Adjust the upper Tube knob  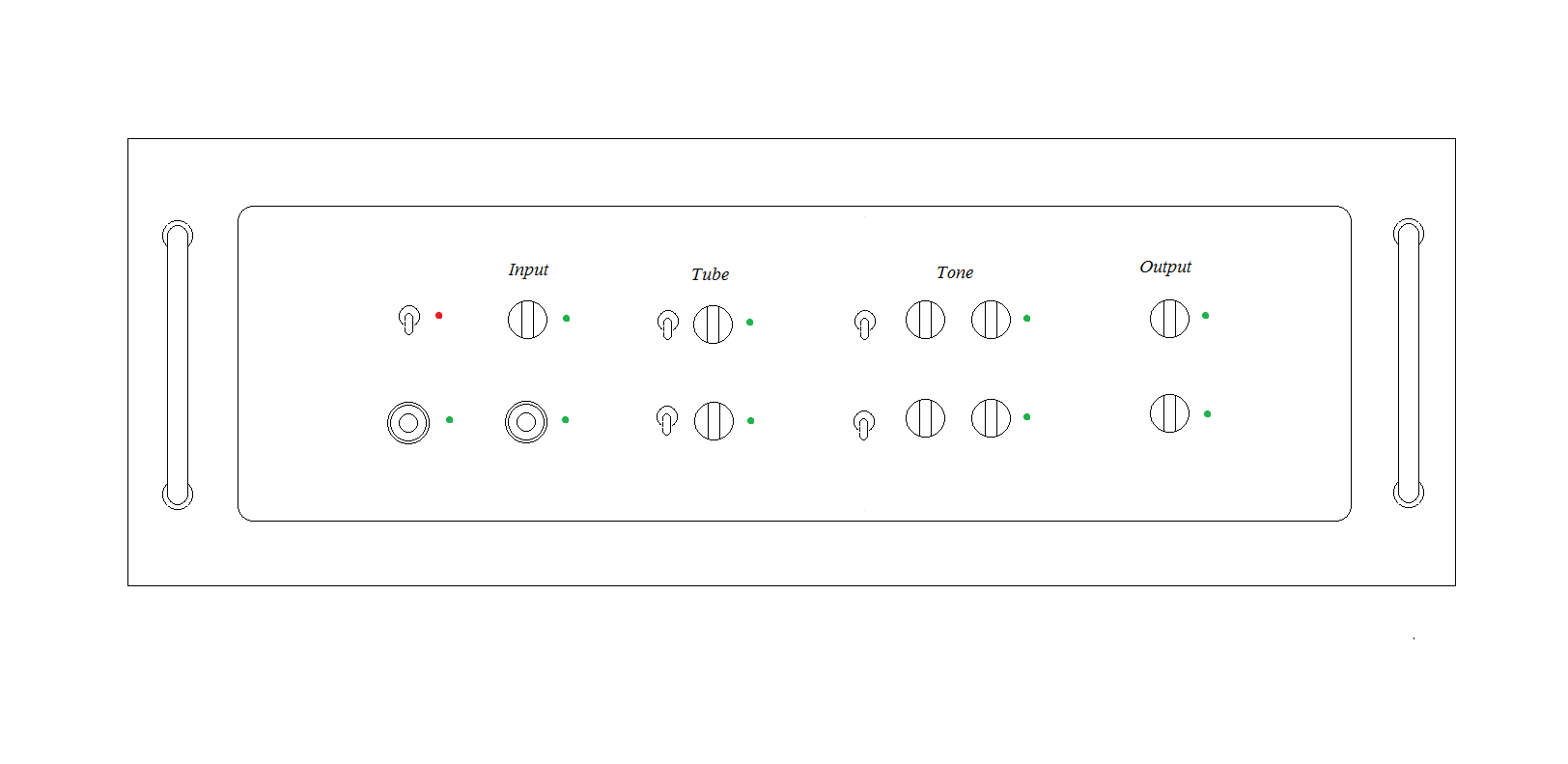[713, 324]
